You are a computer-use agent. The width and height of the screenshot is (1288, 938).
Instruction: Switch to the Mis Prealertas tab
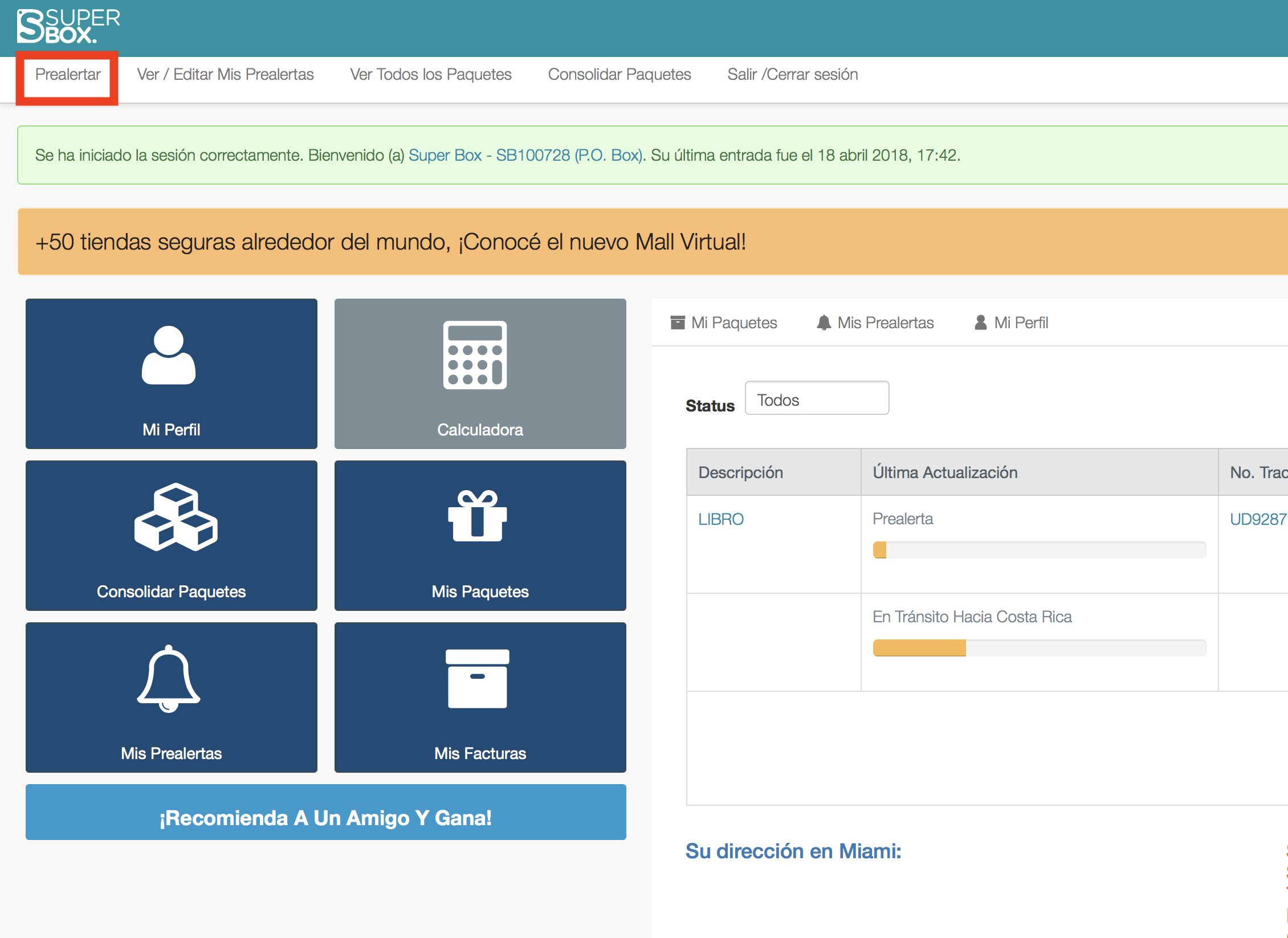(x=875, y=323)
